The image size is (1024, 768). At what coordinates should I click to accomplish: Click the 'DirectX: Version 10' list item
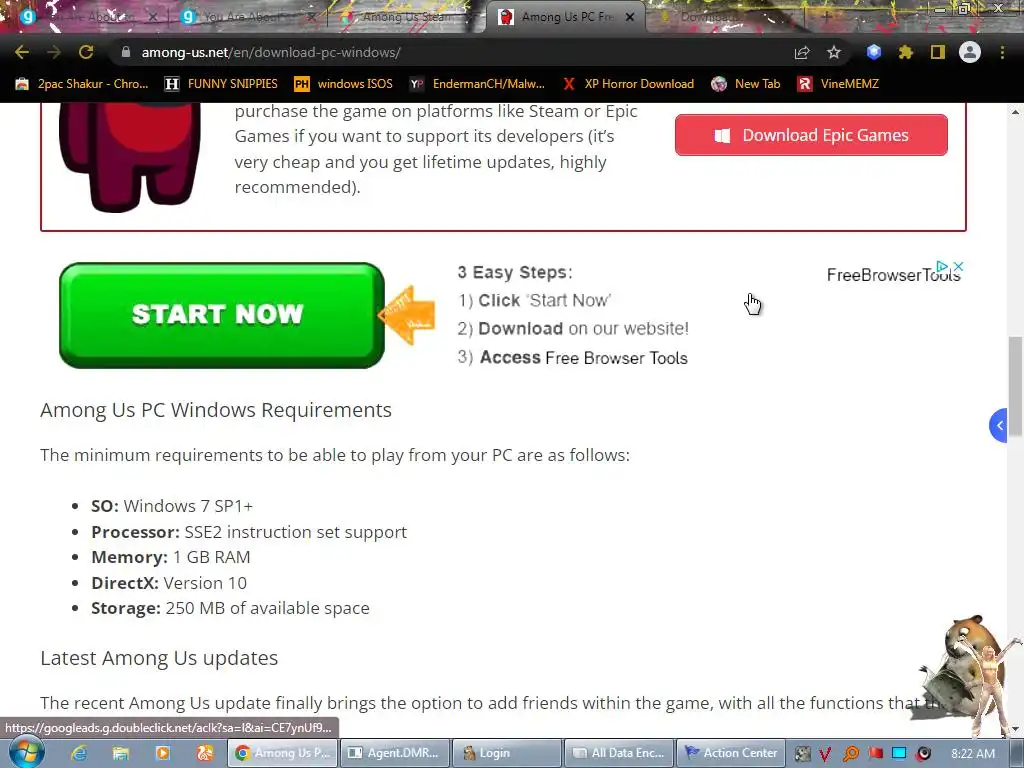168,583
